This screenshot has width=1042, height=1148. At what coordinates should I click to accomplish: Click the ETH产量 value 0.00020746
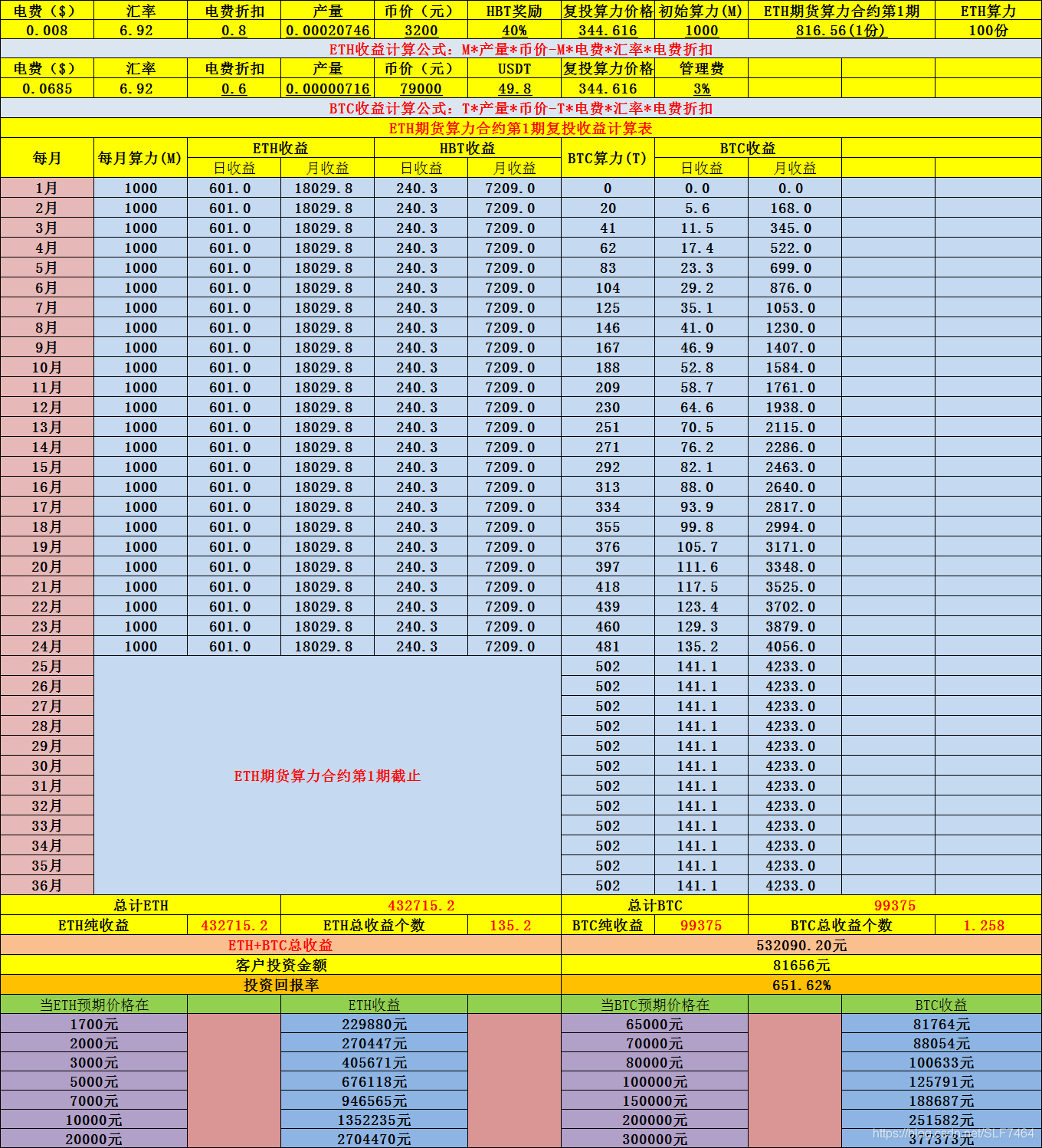(x=327, y=31)
